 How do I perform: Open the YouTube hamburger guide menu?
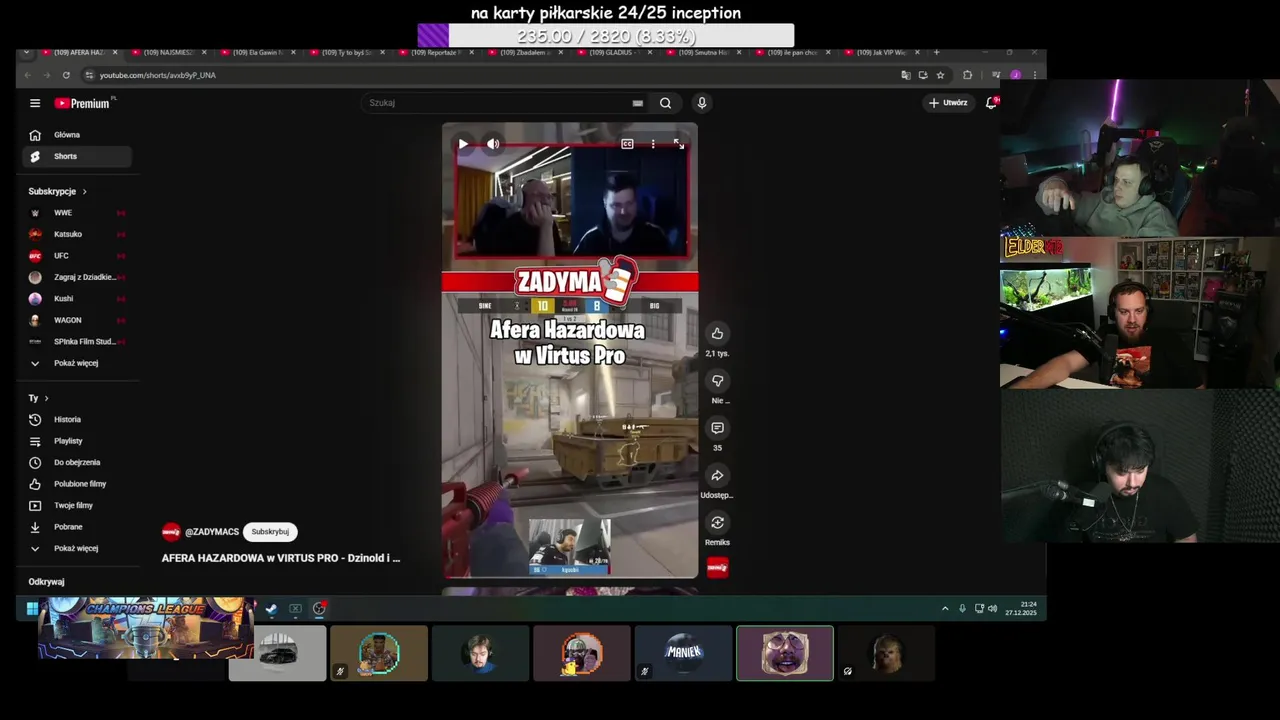coord(35,103)
